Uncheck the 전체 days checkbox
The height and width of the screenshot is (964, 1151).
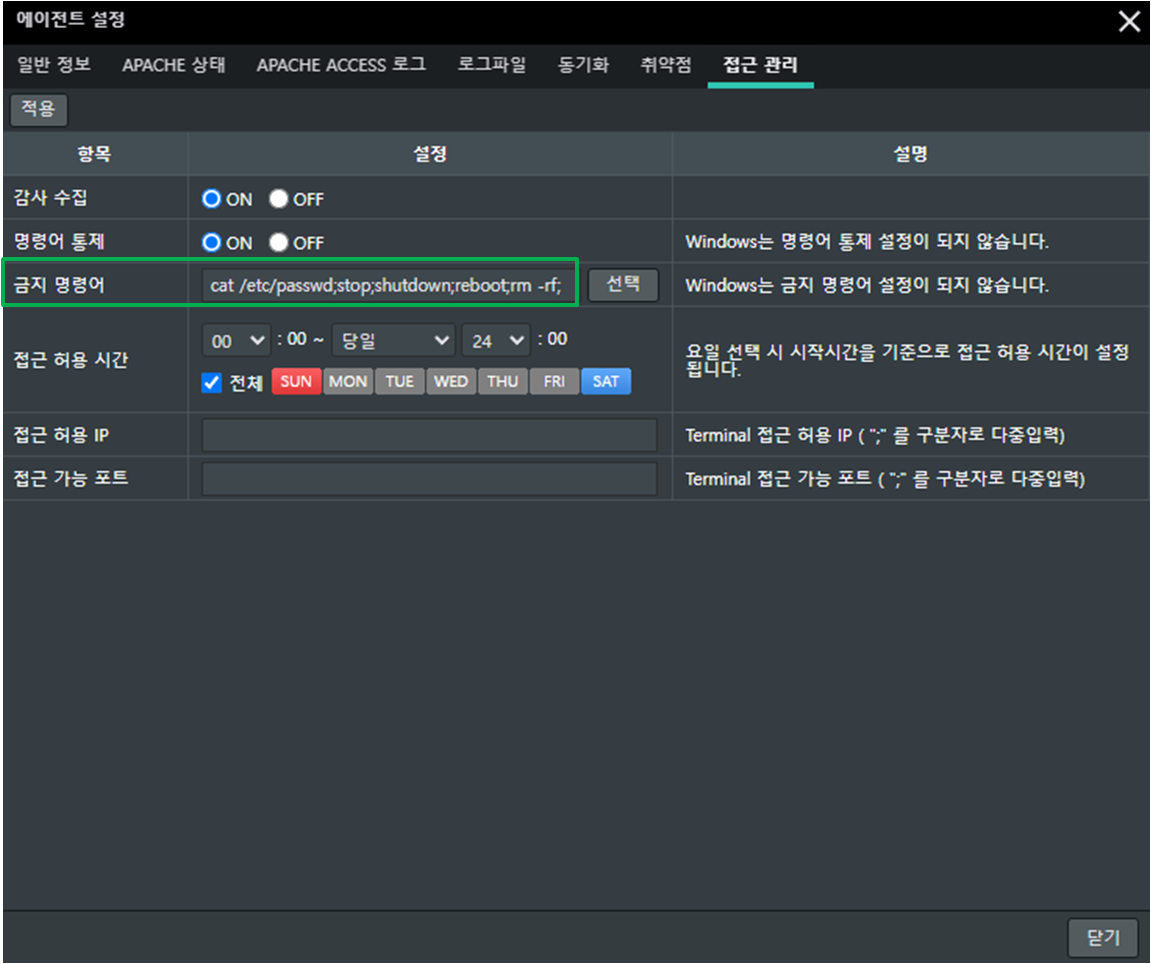(212, 383)
